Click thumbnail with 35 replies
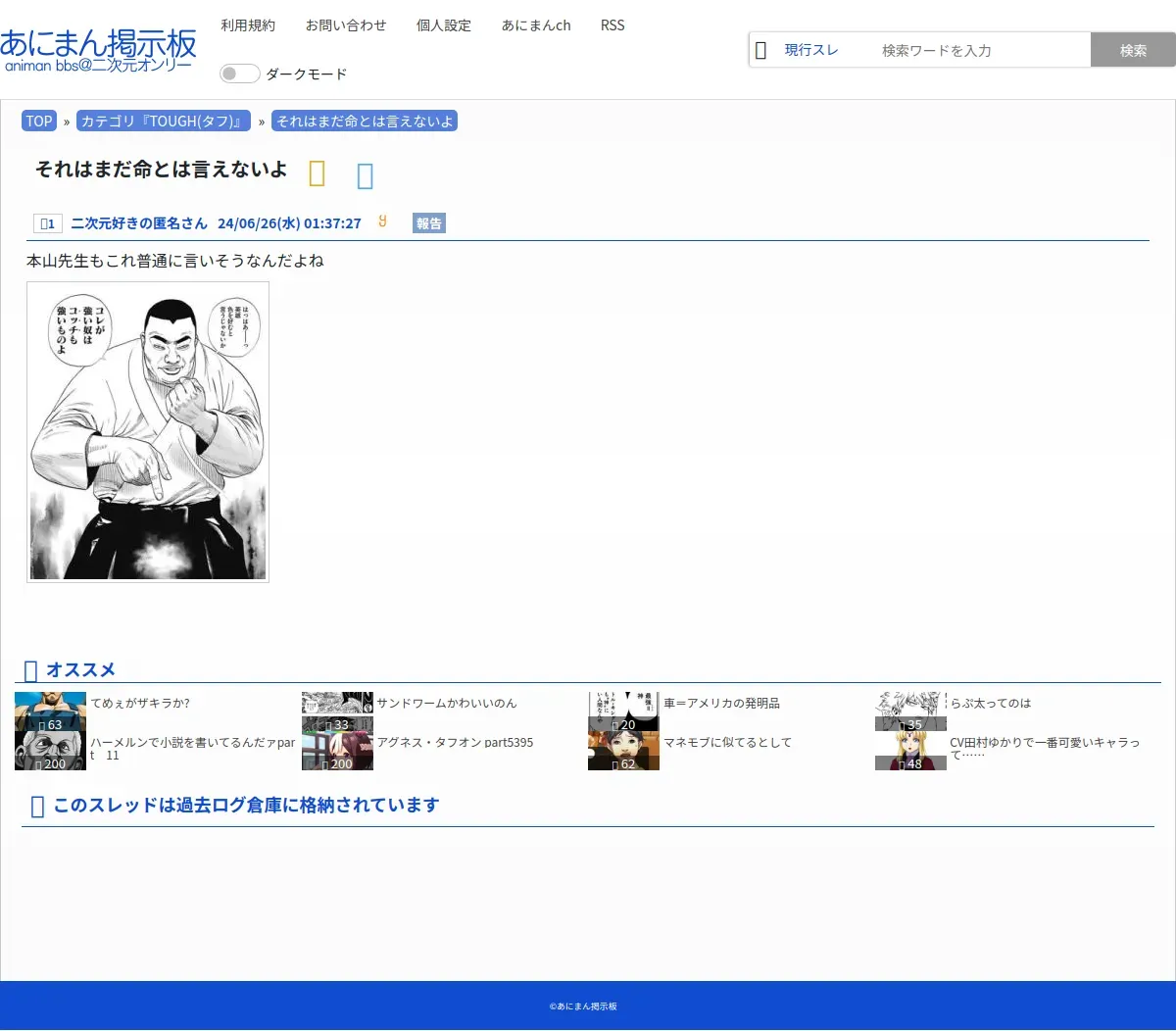1176x1031 pixels. [x=910, y=712]
